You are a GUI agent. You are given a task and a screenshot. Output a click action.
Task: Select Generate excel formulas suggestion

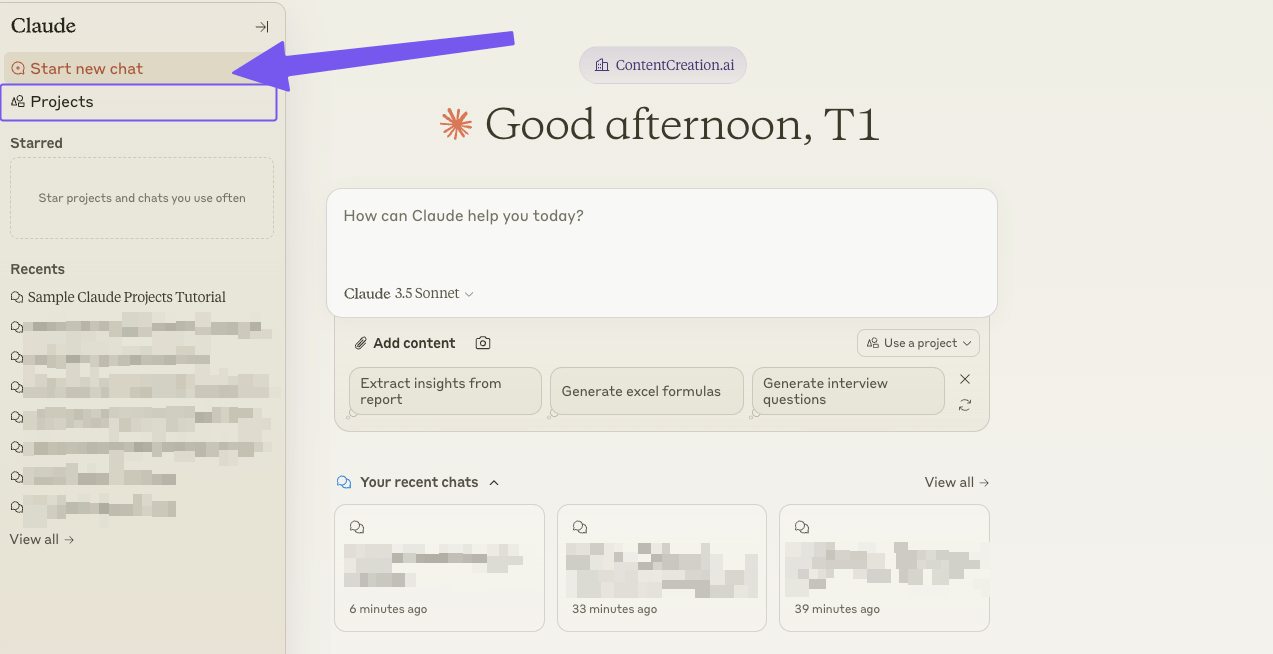click(x=646, y=391)
